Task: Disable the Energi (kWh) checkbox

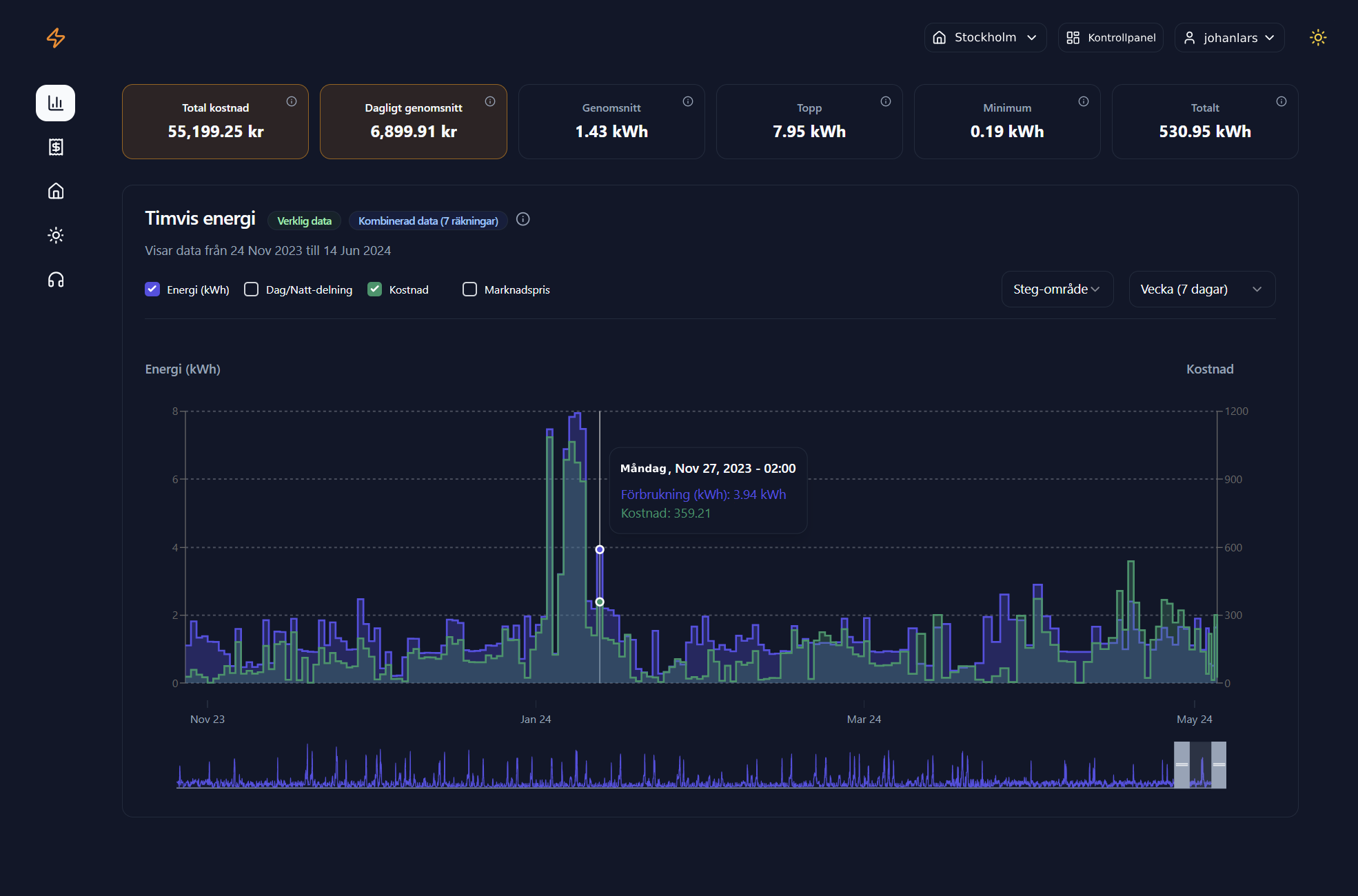Action: pyautogui.click(x=152, y=289)
